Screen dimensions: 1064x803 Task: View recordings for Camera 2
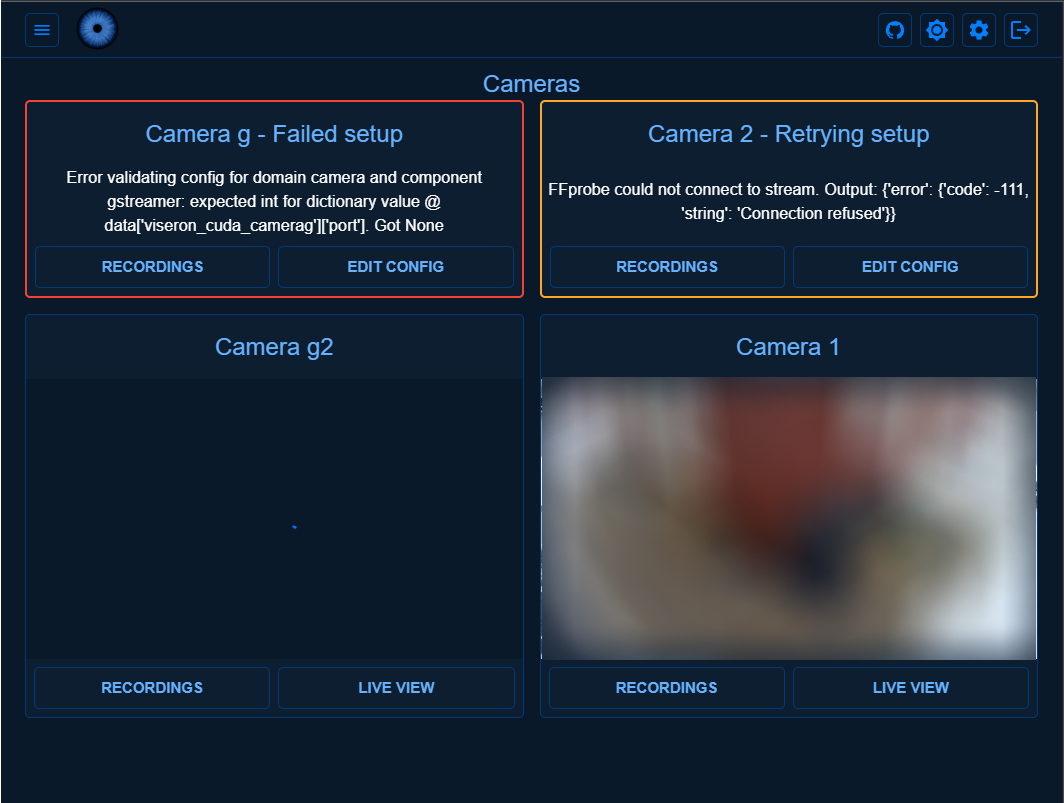(x=666, y=267)
